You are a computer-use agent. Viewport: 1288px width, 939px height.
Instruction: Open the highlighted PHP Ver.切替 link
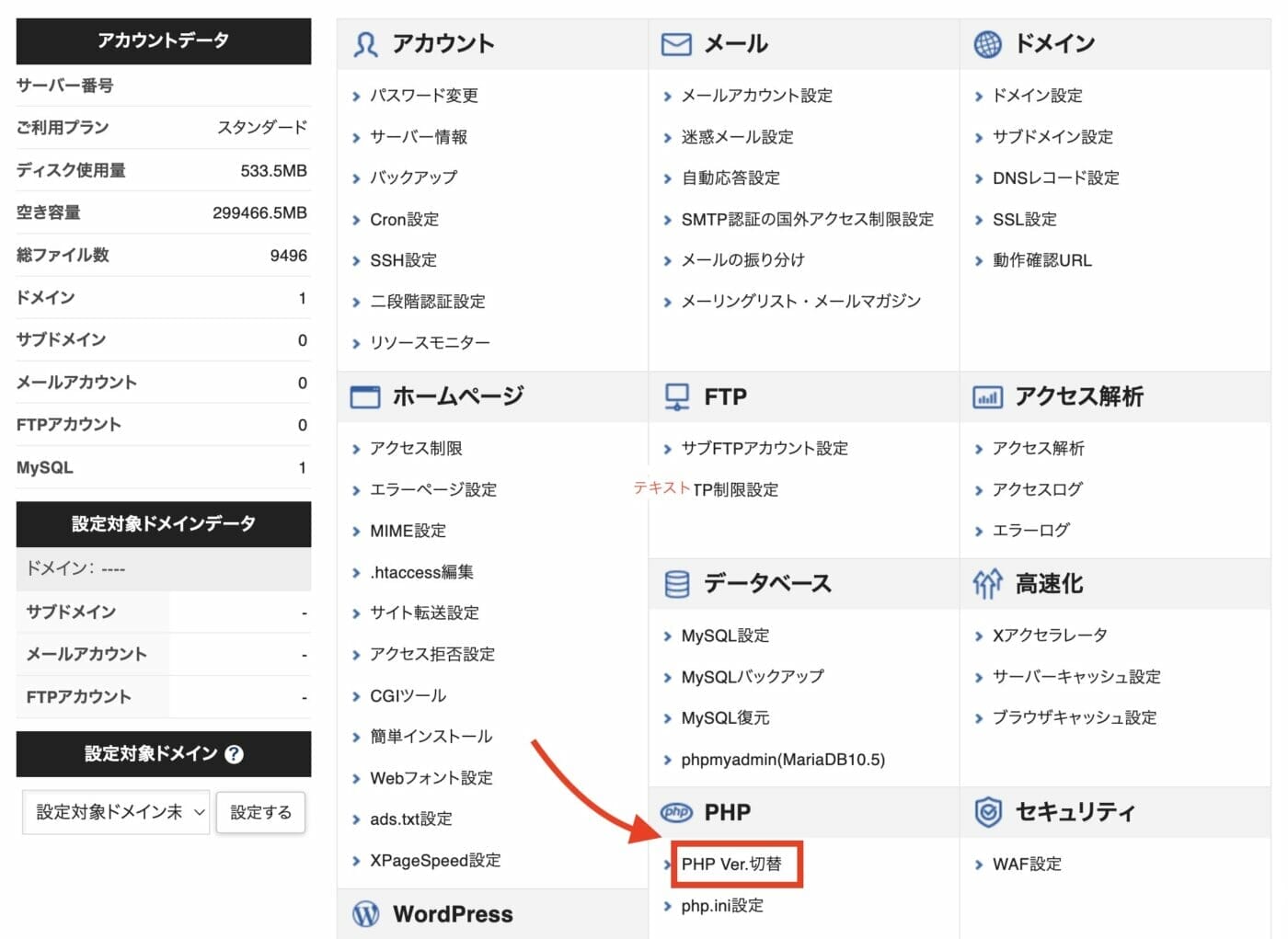click(735, 865)
